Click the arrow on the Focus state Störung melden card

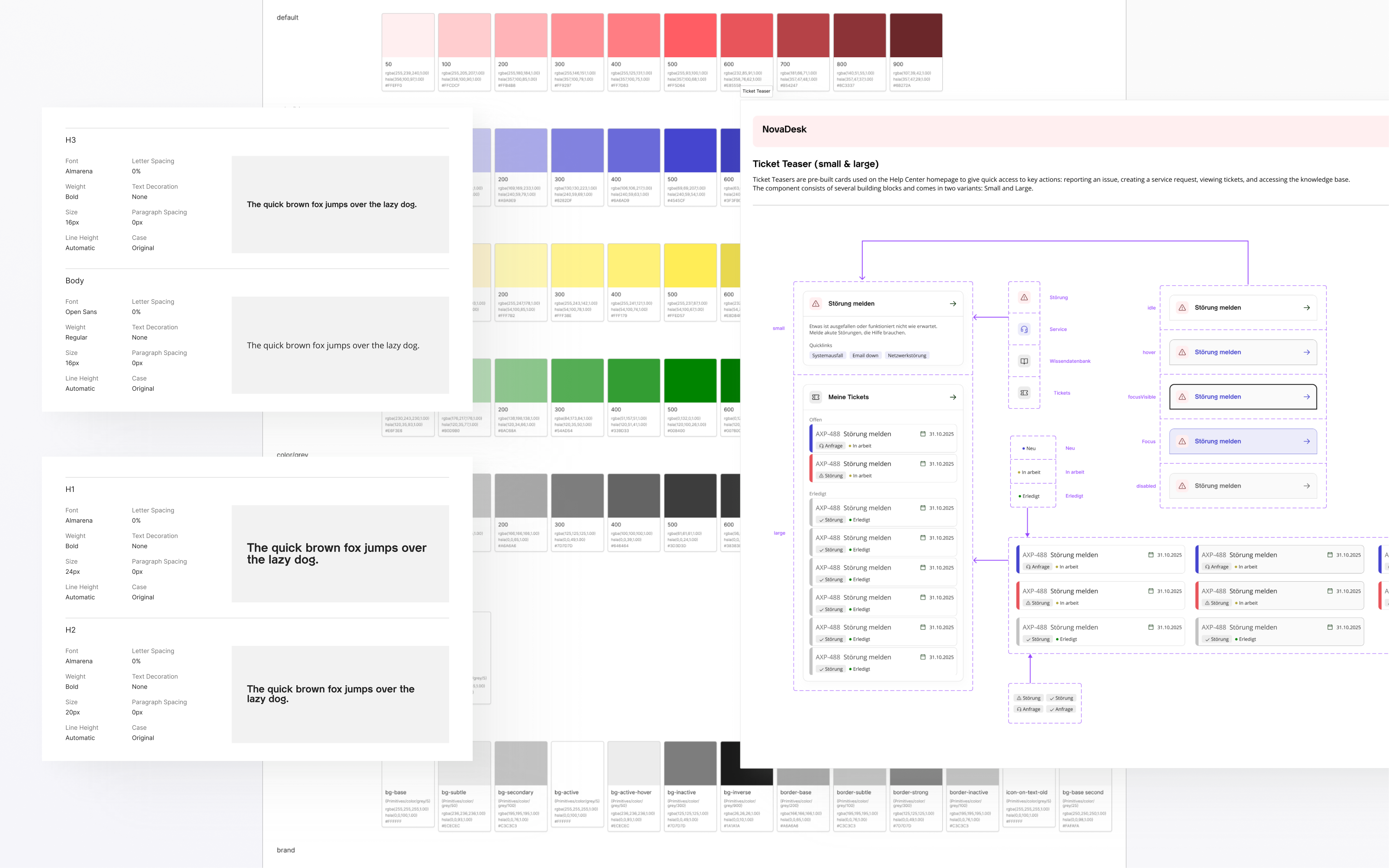click(1306, 441)
